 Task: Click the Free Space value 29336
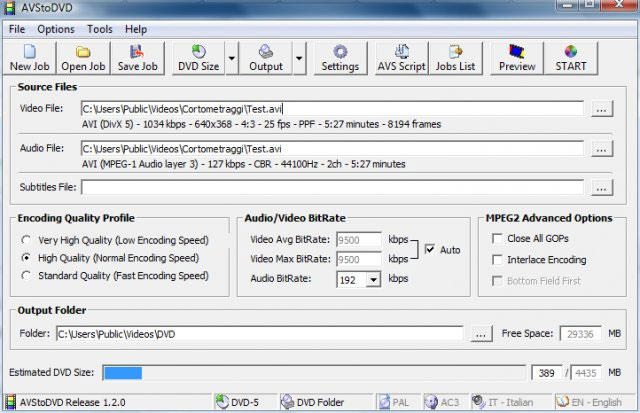(580, 334)
